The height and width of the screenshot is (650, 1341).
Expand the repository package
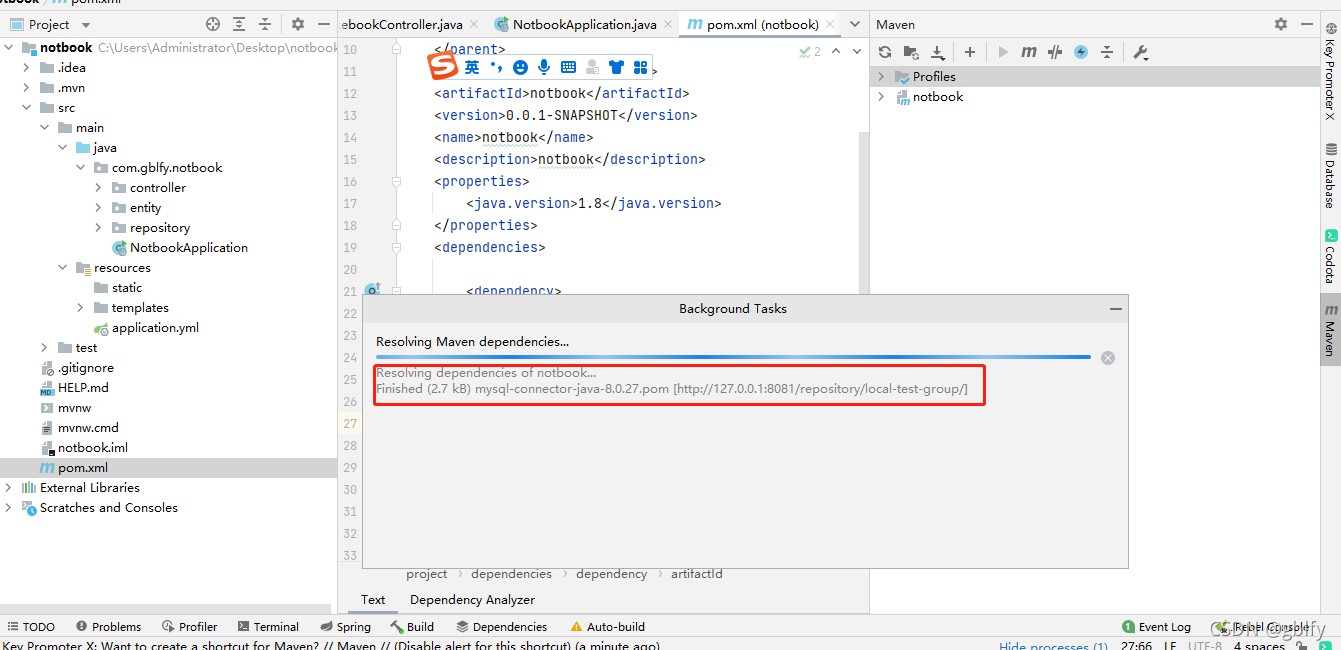(x=98, y=228)
